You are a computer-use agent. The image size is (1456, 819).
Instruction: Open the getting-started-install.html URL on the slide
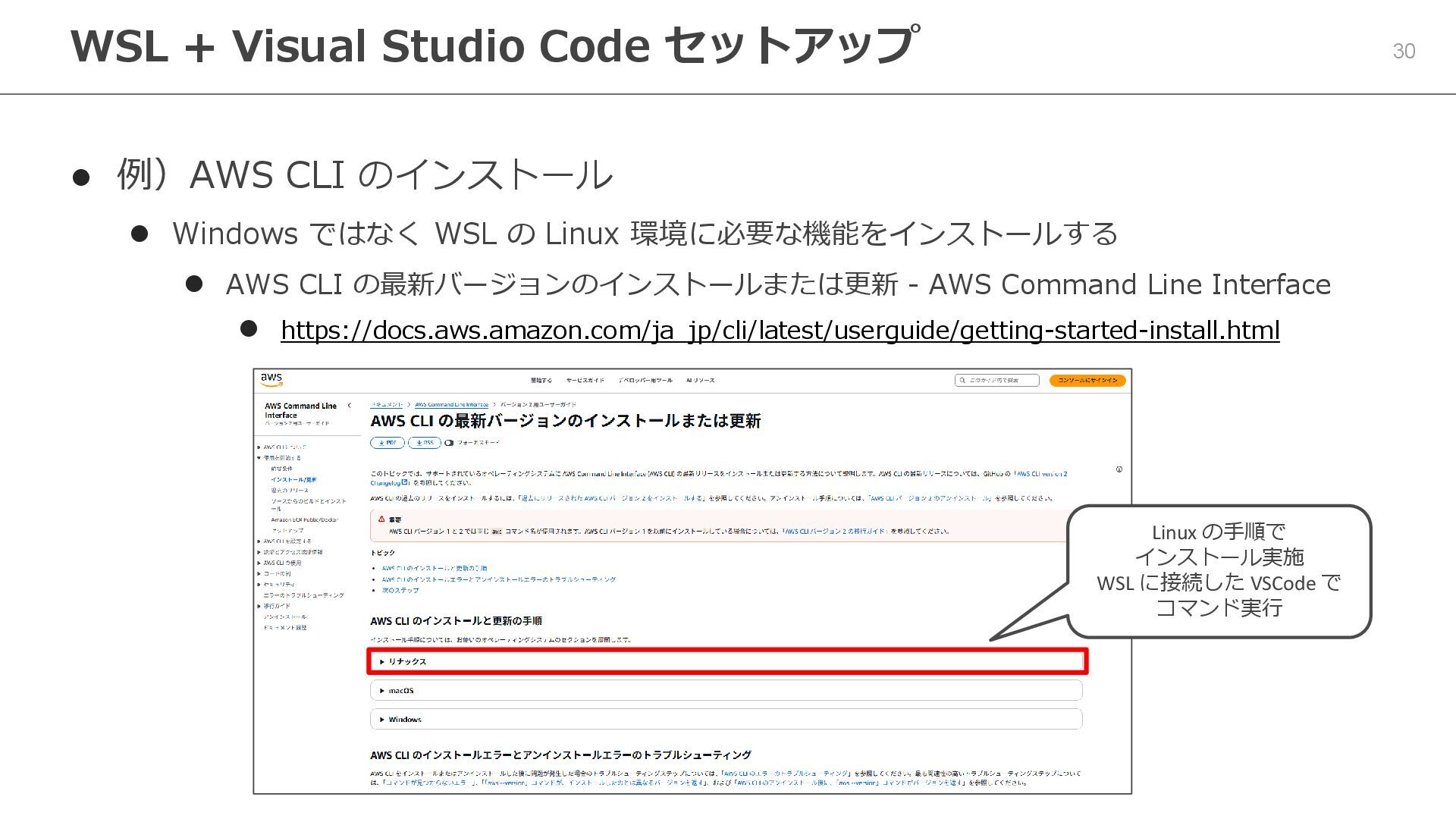click(780, 331)
